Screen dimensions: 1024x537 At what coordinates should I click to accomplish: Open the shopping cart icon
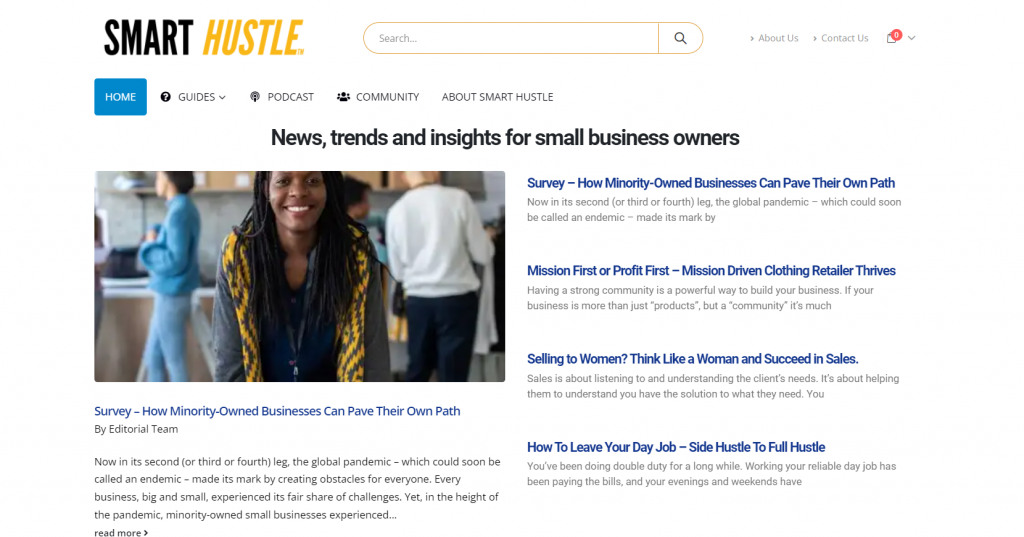(891, 38)
